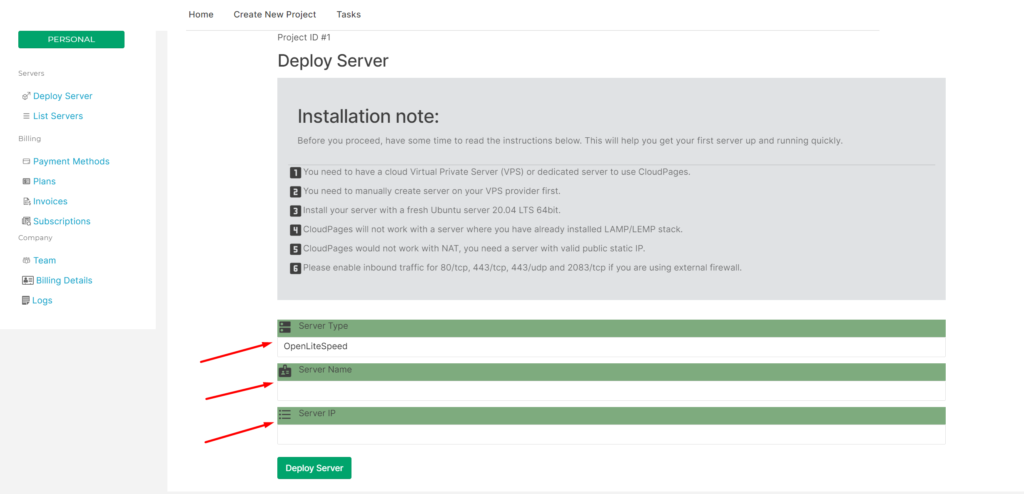
Task: Focus the Server IP input field
Action: coord(611,435)
